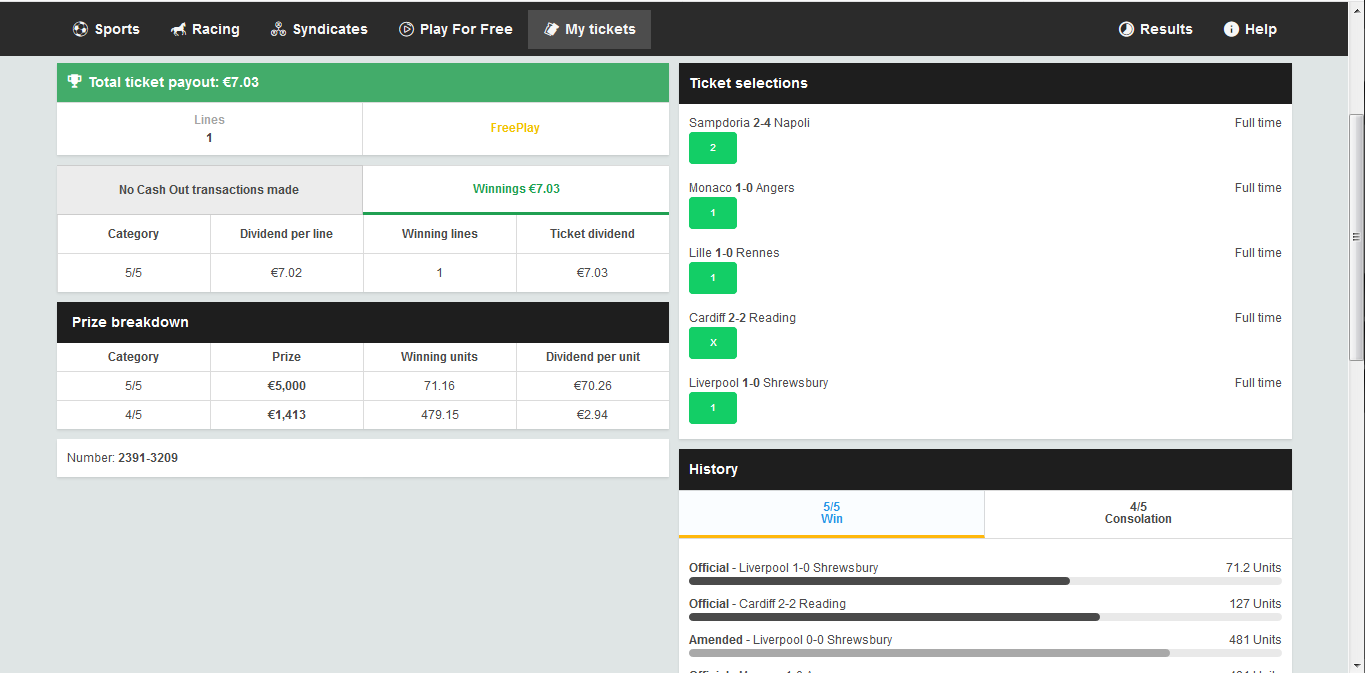
Task: Select the My tickets tab label
Action: pos(600,29)
